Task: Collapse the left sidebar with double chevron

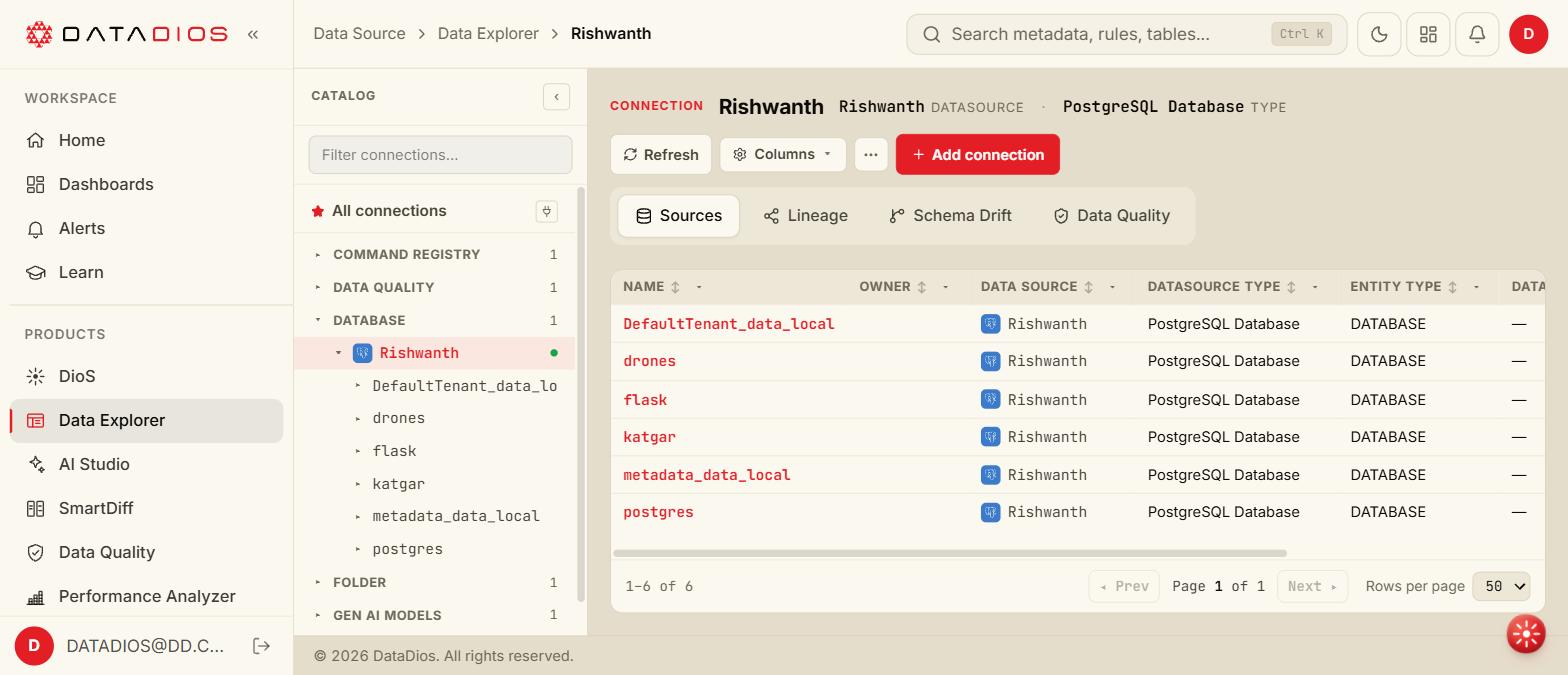Action: 253,34
